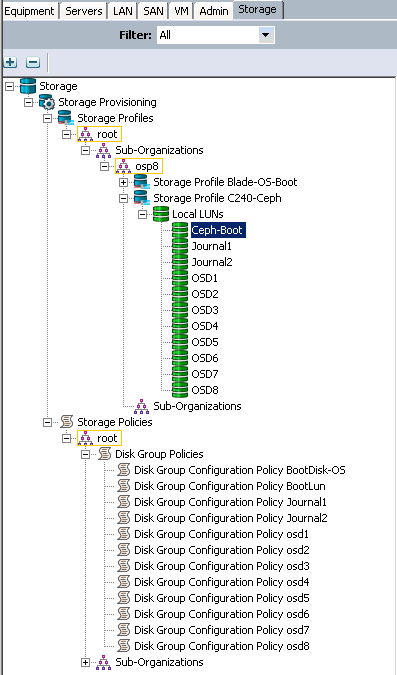Select the Storage Provisioning label
The width and height of the screenshot is (397, 675).
[107, 102]
